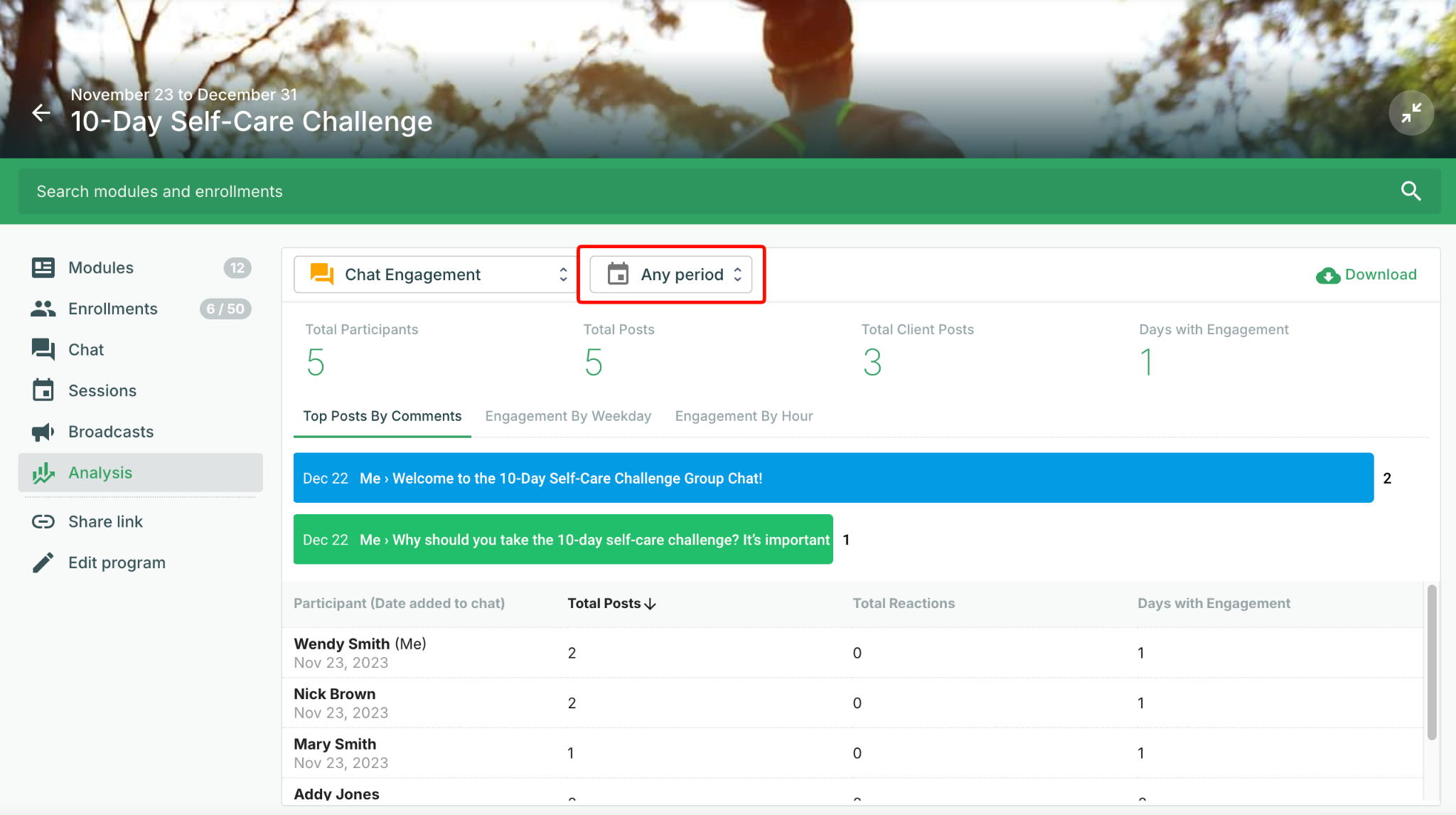The width and height of the screenshot is (1456, 815).
Task: Open Broadcasts megaphone icon
Action: point(43,432)
